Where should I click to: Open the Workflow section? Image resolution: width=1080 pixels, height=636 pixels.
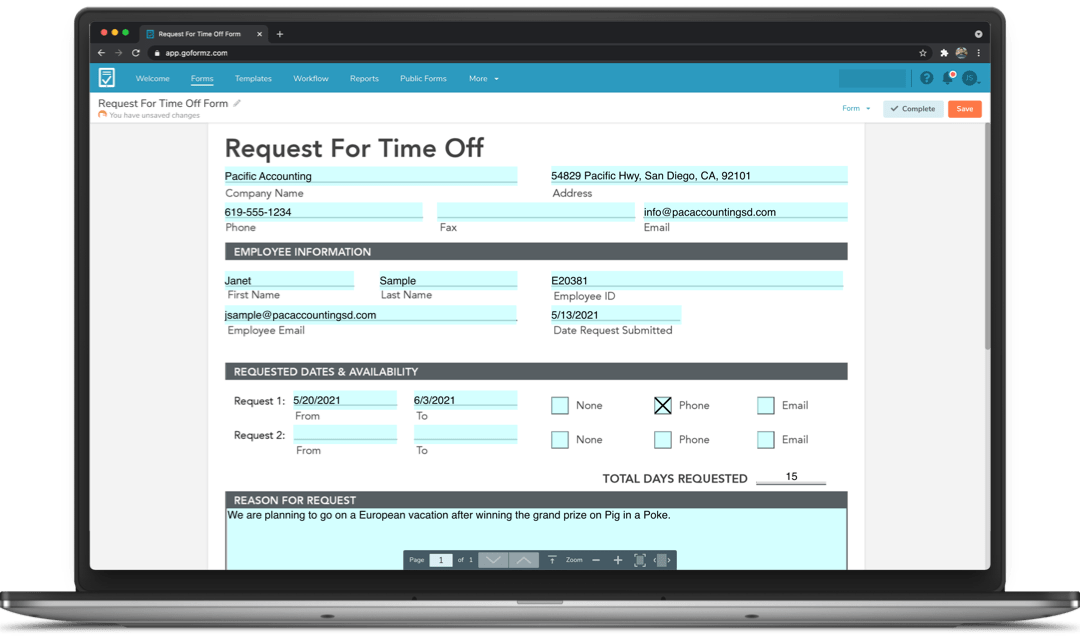(x=310, y=78)
